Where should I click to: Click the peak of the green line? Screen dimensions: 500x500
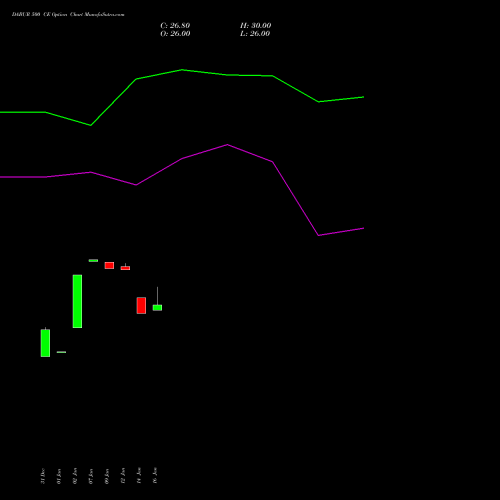tap(182, 70)
